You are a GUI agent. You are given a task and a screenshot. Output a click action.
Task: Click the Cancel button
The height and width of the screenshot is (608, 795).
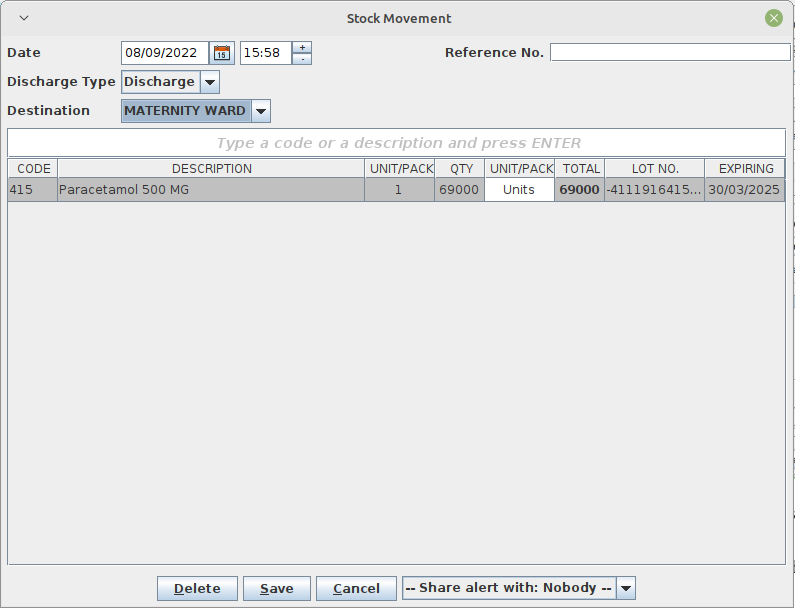pyautogui.click(x=356, y=589)
